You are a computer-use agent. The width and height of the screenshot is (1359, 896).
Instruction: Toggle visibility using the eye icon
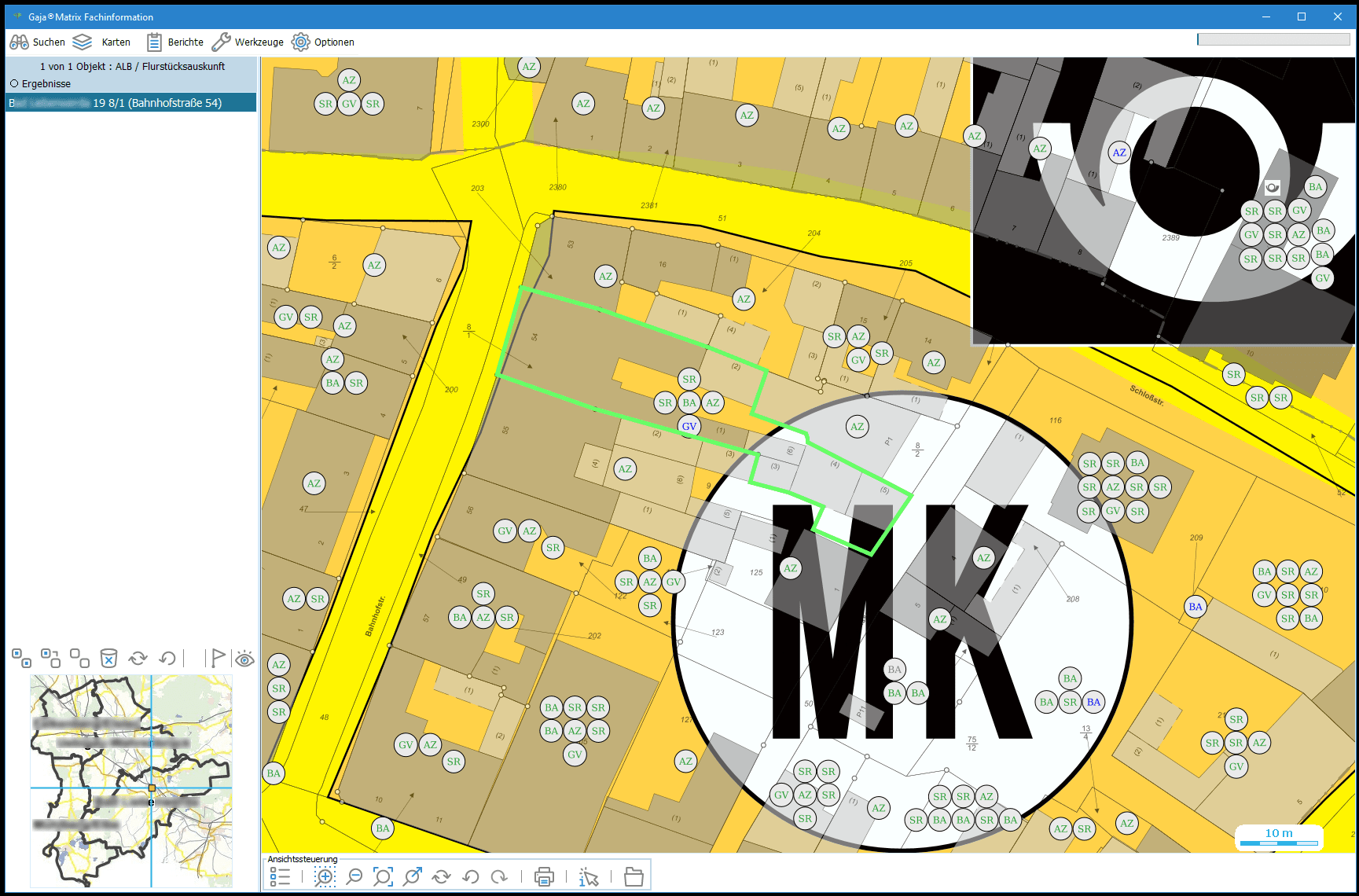coord(245,659)
